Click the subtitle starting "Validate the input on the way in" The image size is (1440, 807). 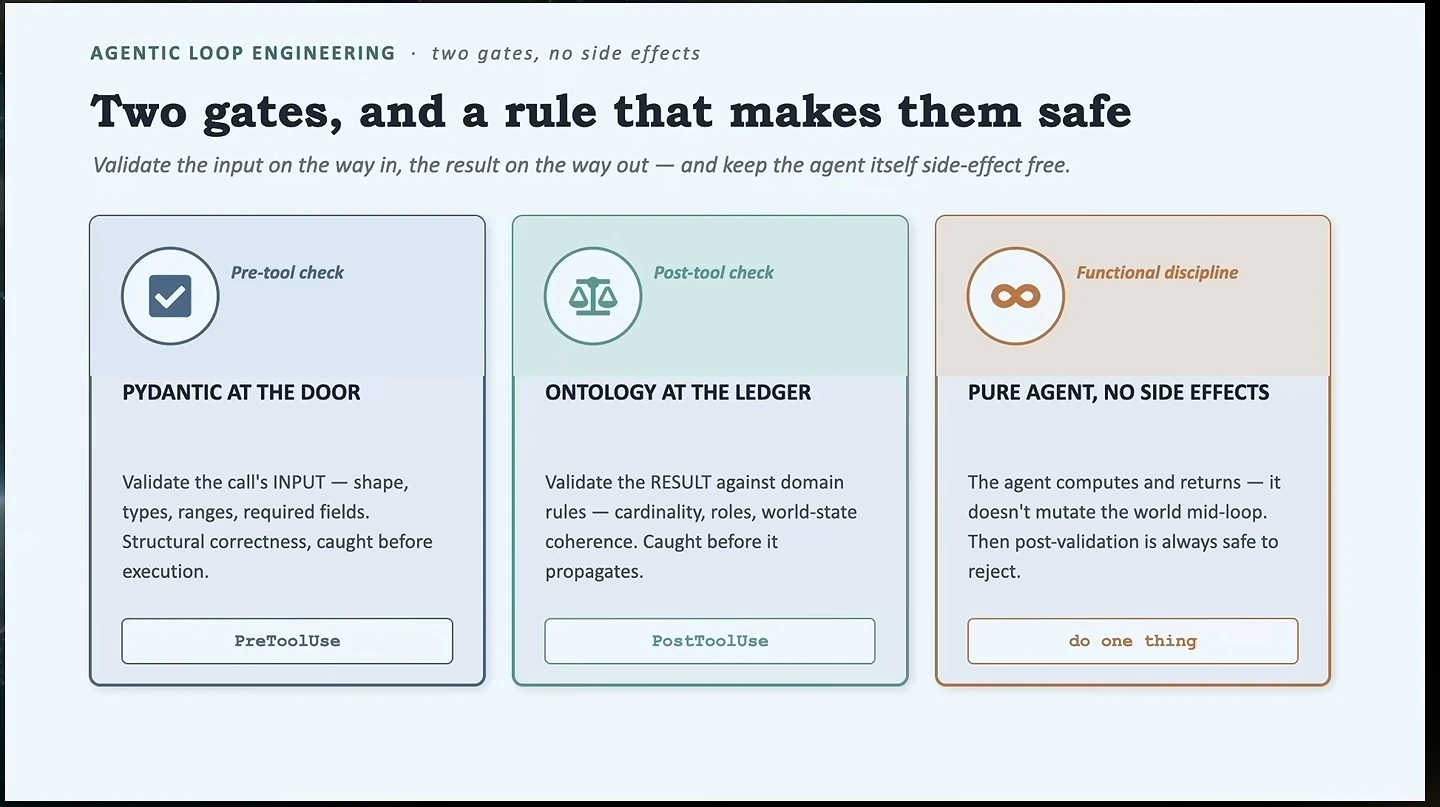click(581, 165)
